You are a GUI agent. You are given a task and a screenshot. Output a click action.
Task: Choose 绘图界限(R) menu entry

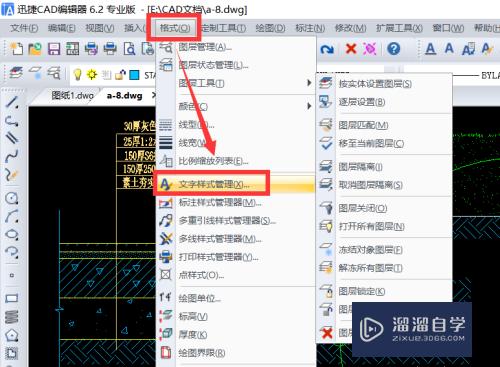pos(235,353)
